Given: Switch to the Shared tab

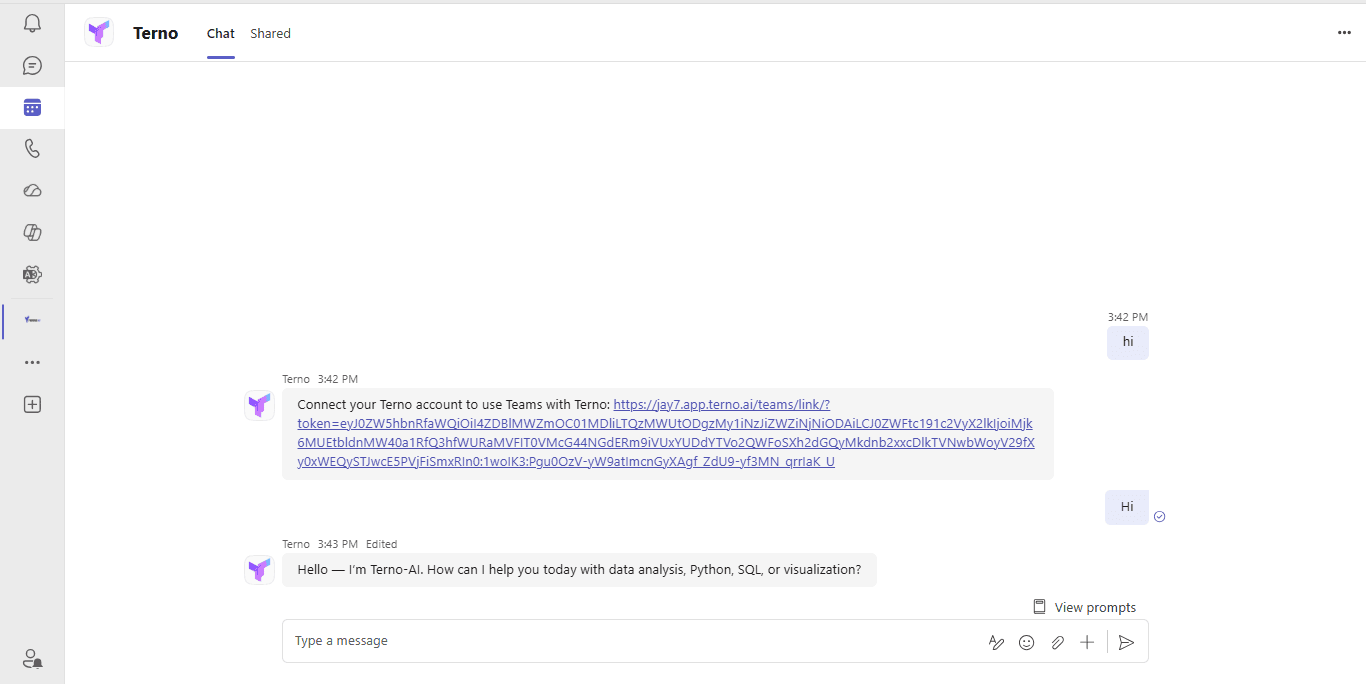Looking at the screenshot, I should [x=270, y=33].
